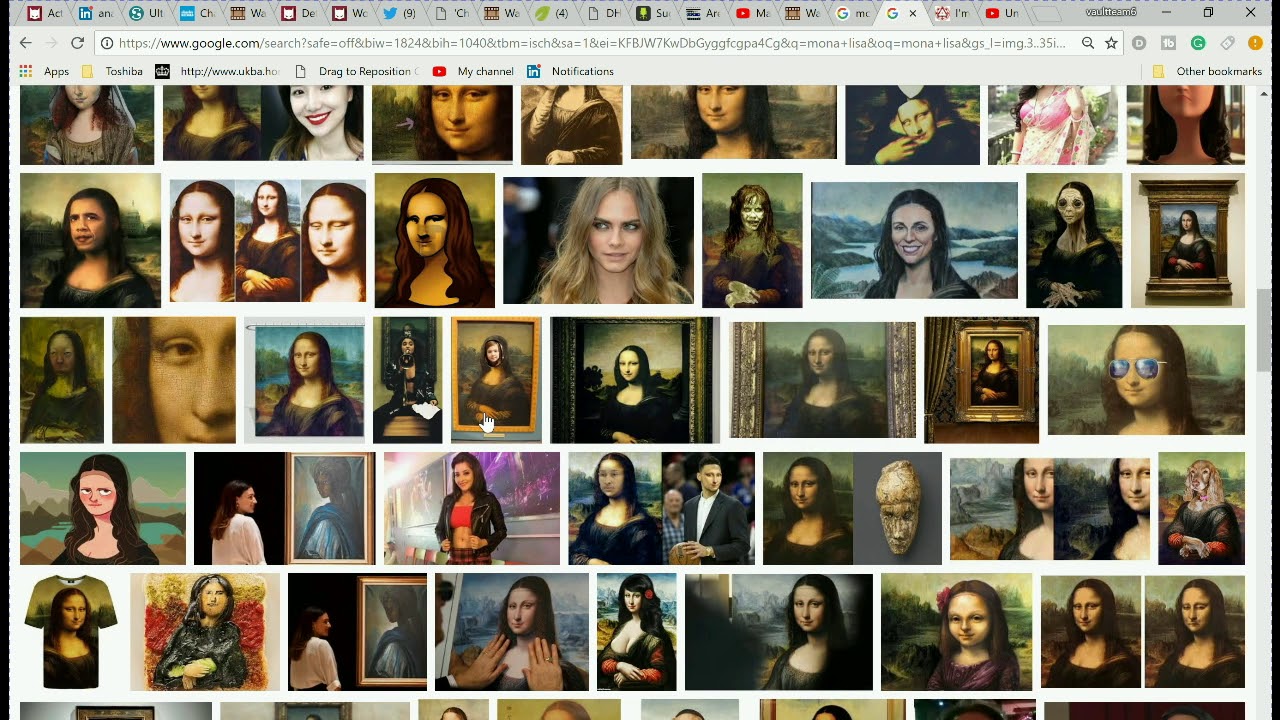Open the textured red-background Mona Lisa artwork
This screenshot has height=720, width=1280.
coord(205,632)
